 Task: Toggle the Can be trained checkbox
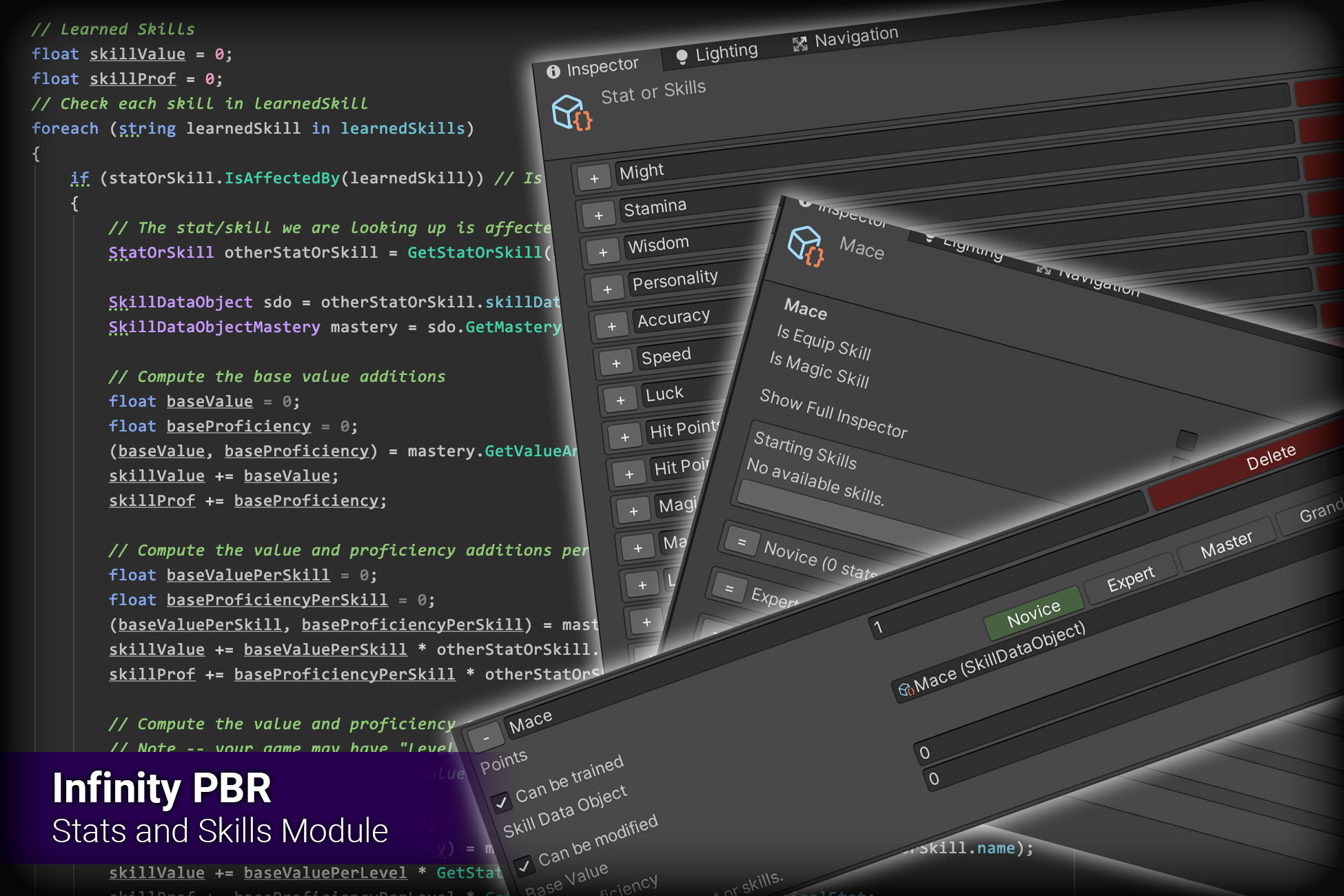501,802
